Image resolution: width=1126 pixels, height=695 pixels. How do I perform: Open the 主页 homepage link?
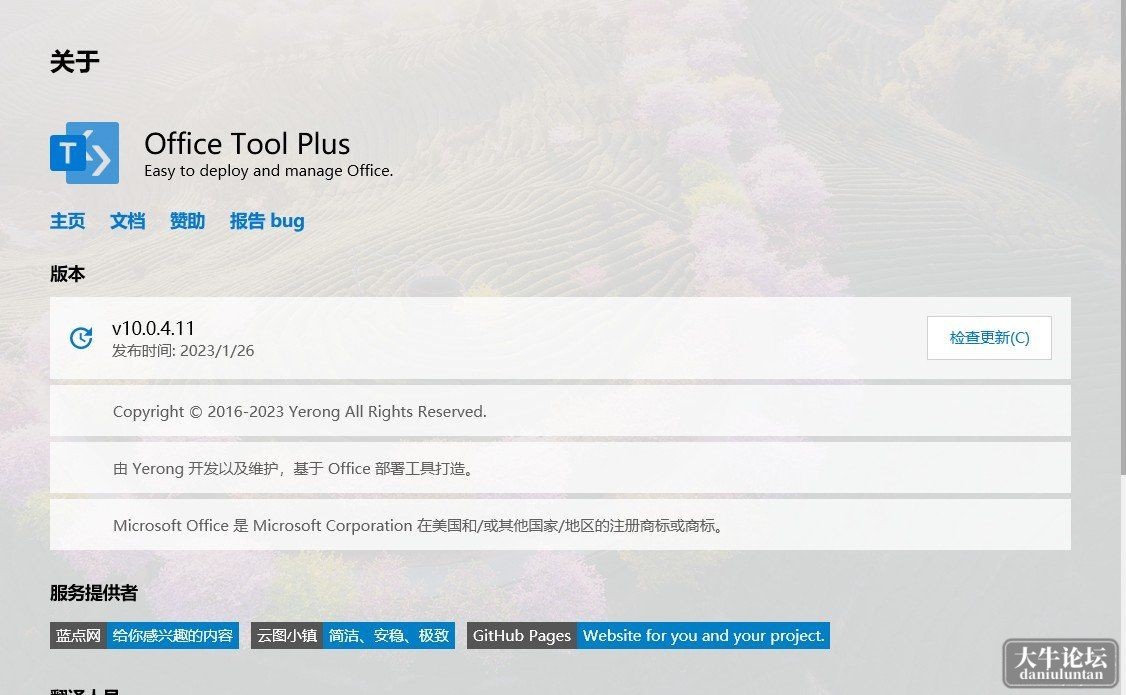click(x=68, y=221)
